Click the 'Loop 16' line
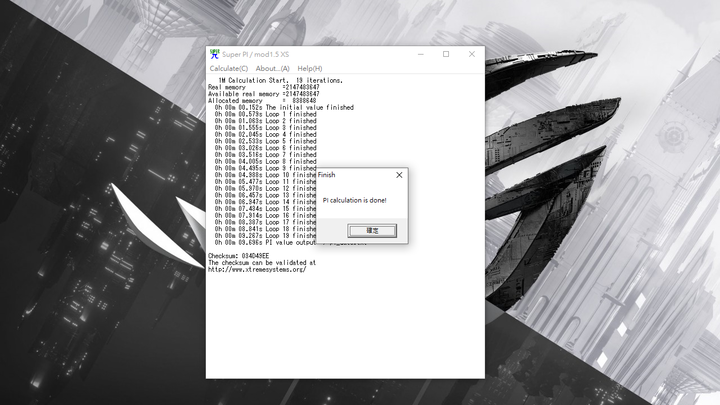Viewport: 720px width, 405px height. coord(265,215)
